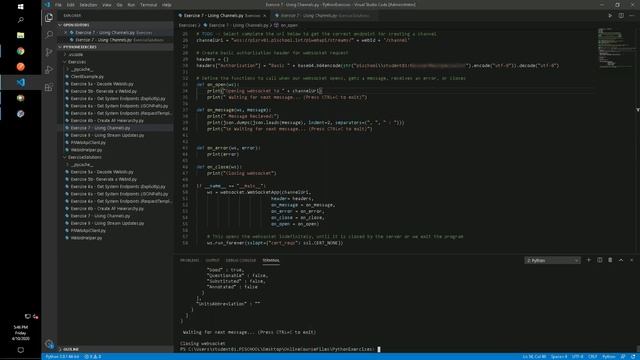Expand the Outline section
640x360 pixels.
(116, 349)
